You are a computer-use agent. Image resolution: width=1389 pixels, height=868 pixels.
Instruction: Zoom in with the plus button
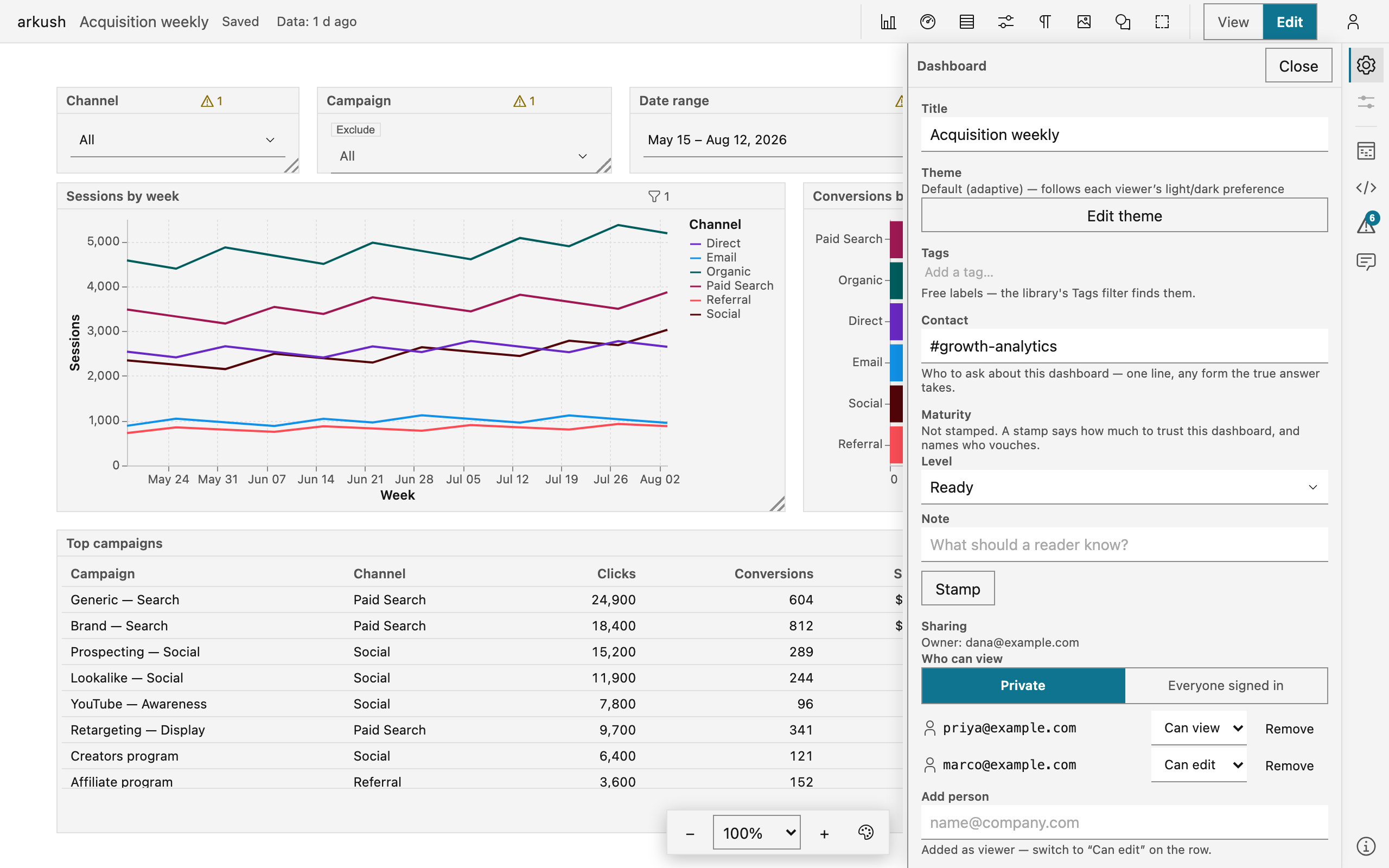pos(824,834)
